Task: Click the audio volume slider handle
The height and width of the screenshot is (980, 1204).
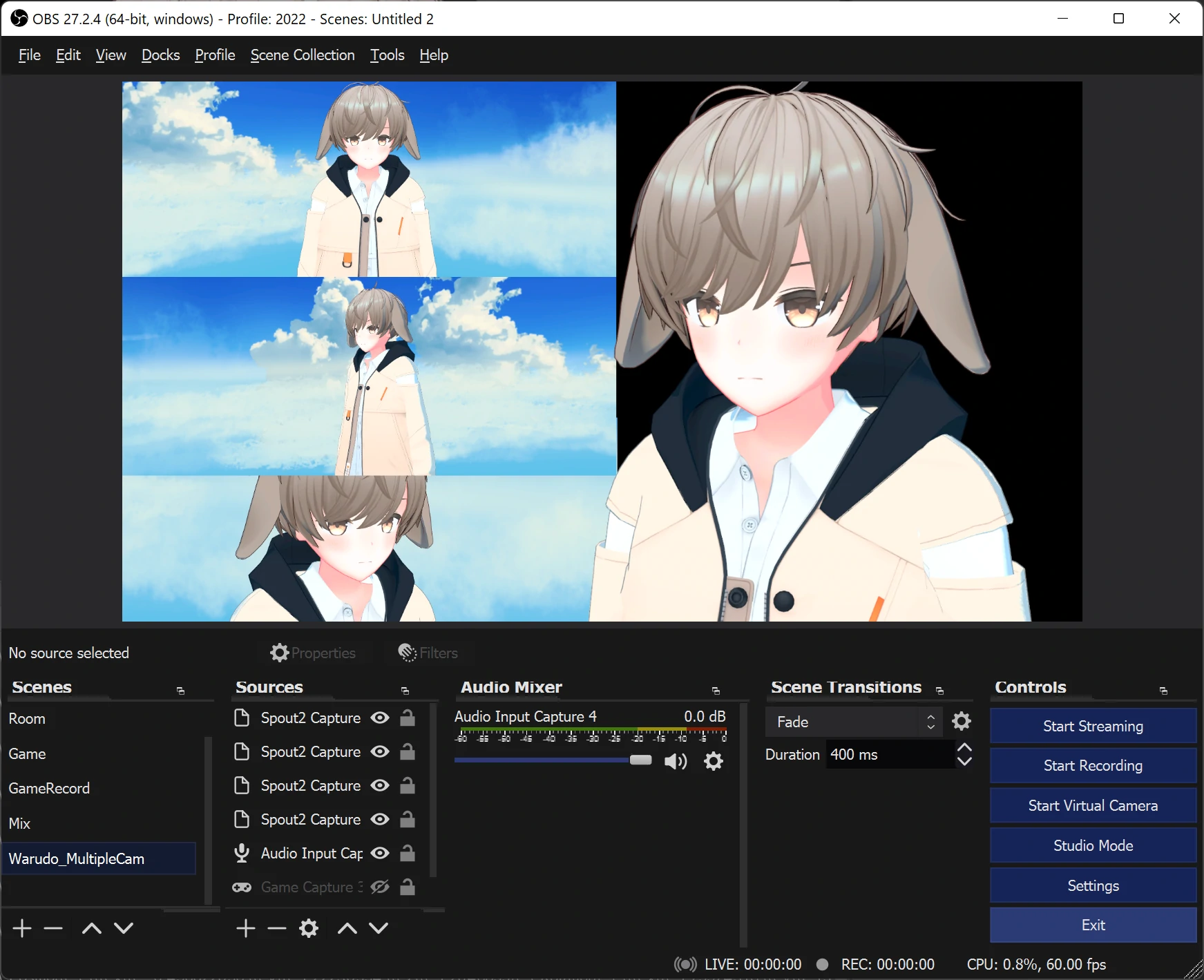Action: pos(640,760)
